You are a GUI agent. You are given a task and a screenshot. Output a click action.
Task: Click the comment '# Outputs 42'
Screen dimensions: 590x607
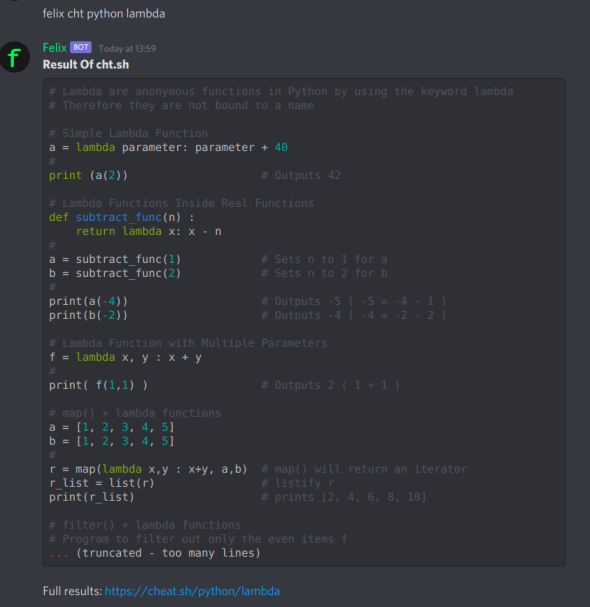(x=301, y=175)
